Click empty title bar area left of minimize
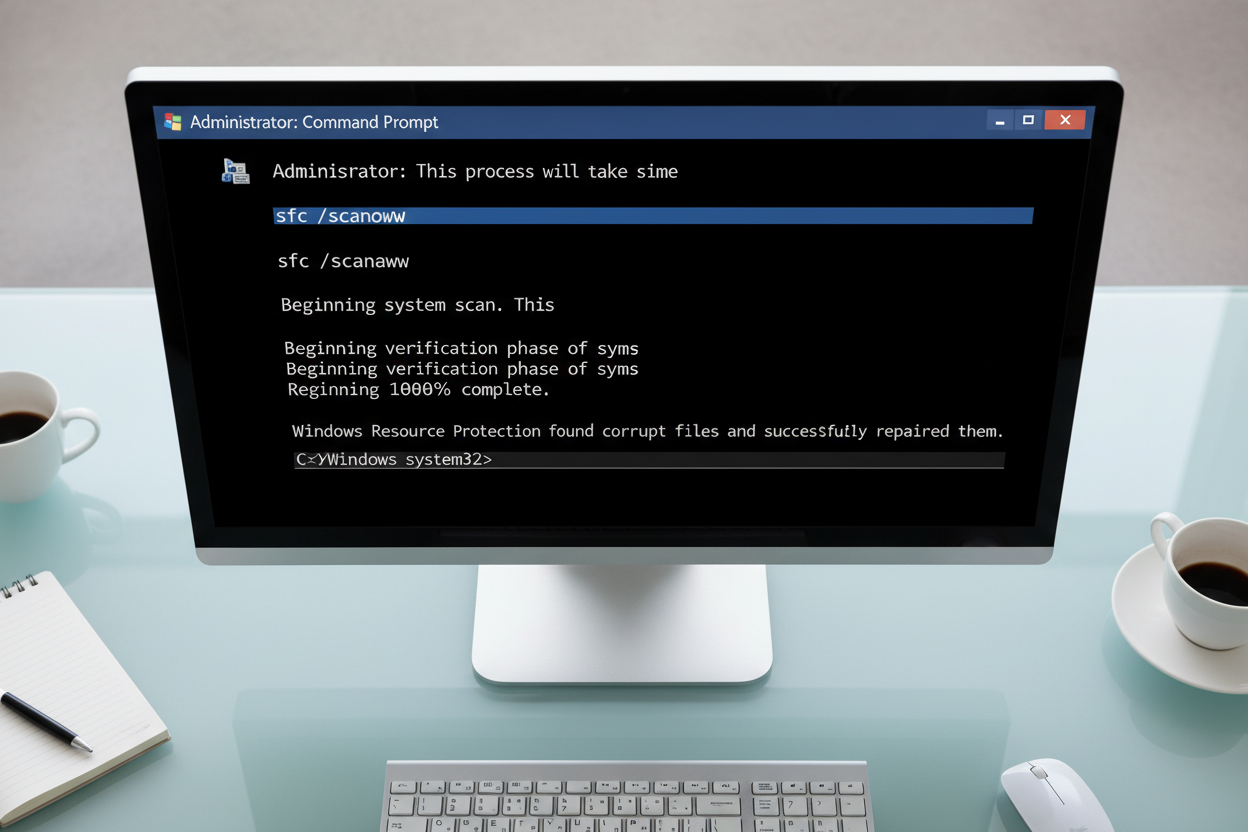Image resolution: width=1248 pixels, height=832 pixels. coord(800,122)
